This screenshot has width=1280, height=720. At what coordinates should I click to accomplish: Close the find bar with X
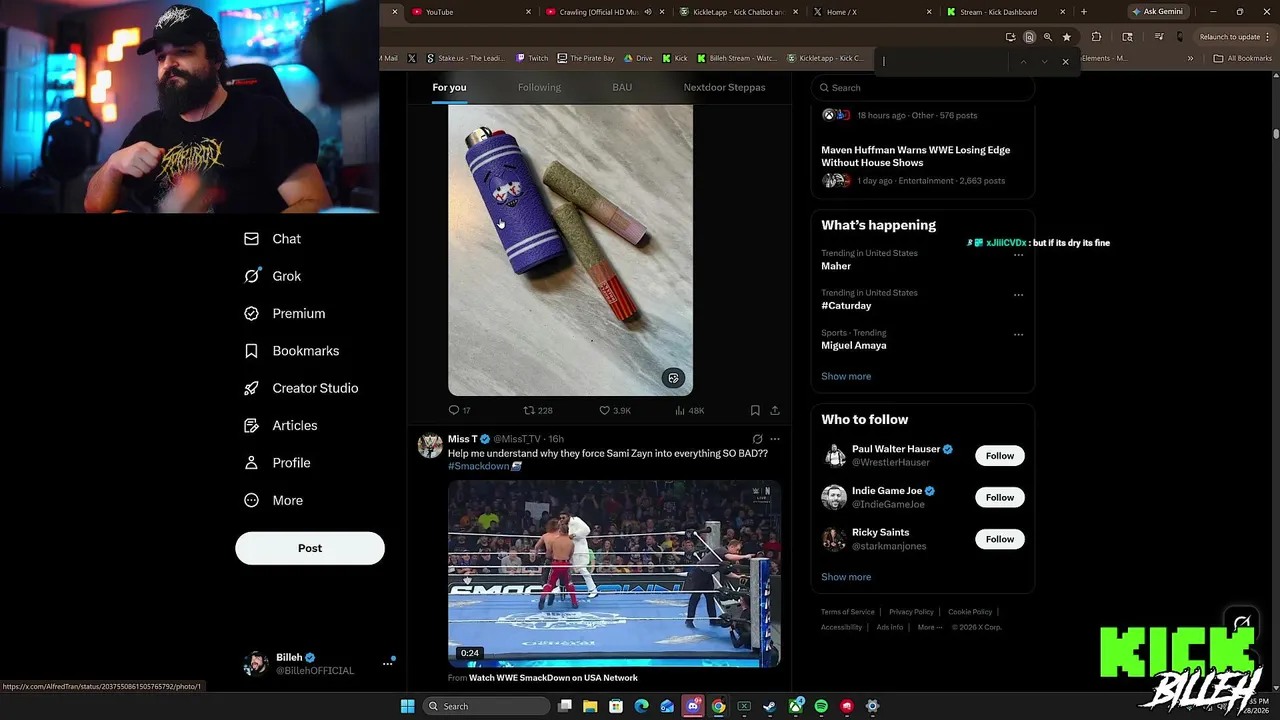coord(1065,62)
